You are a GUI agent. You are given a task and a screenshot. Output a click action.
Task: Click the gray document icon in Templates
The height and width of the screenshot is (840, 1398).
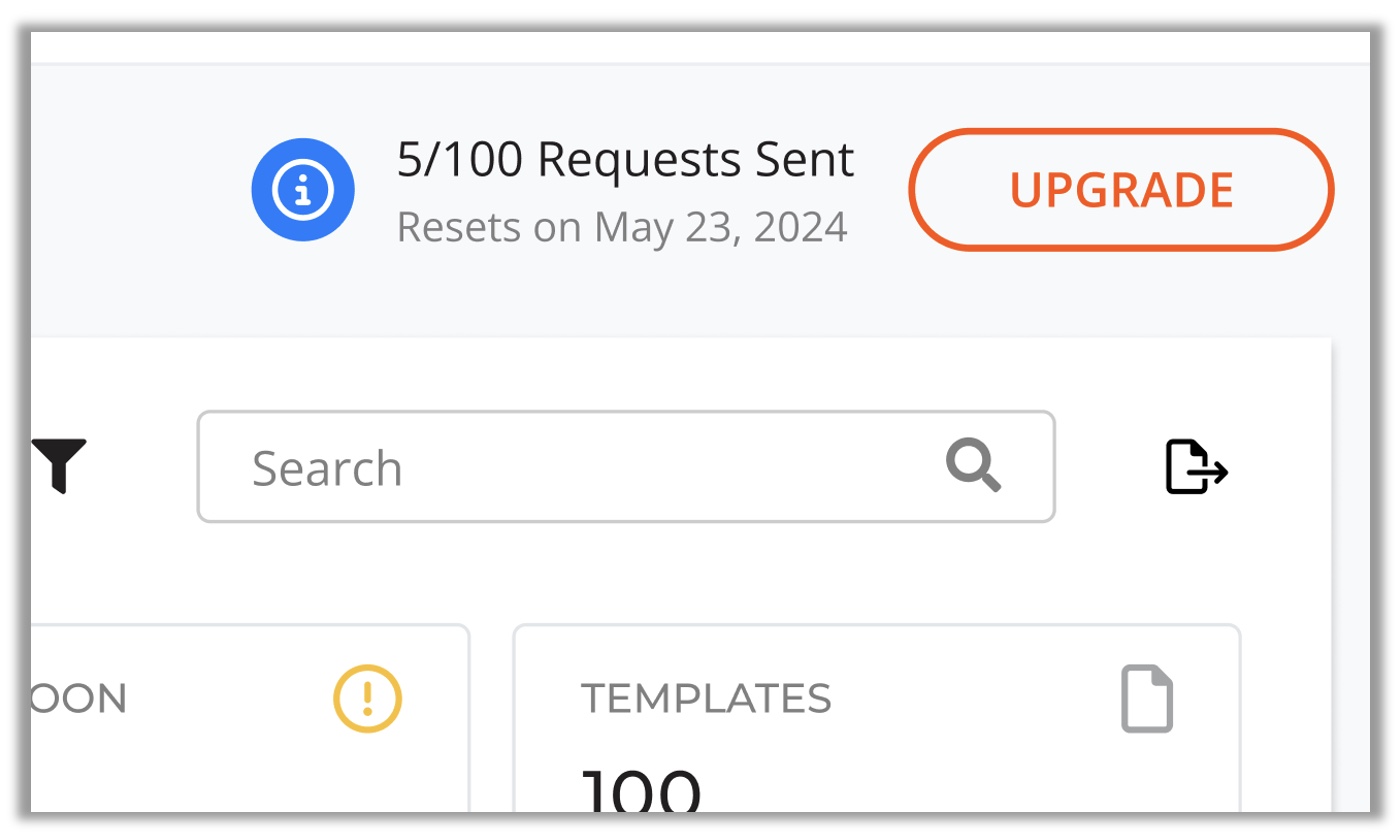1146,699
